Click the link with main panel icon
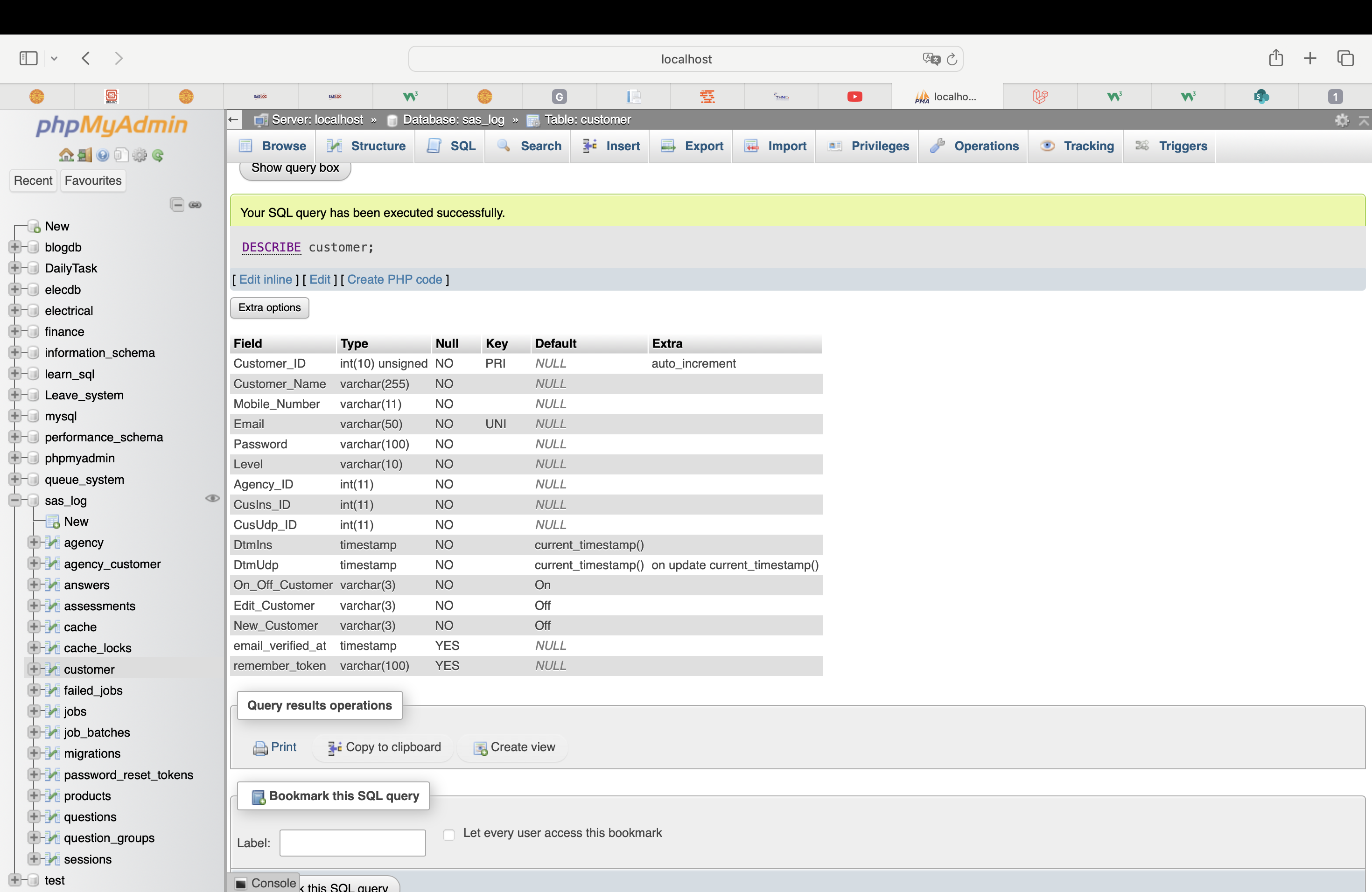This screenshot has height=892, width=1372. [196, 204]
